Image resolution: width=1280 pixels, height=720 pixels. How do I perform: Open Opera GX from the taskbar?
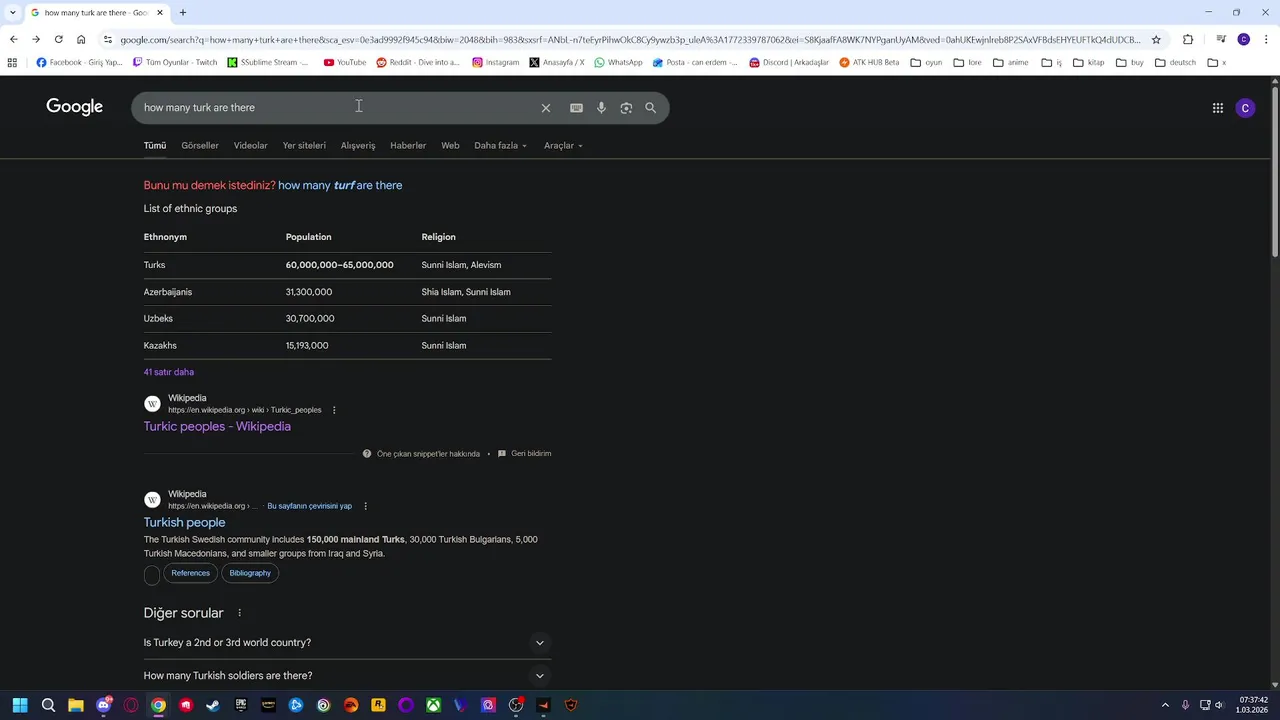tap(131, 705)
